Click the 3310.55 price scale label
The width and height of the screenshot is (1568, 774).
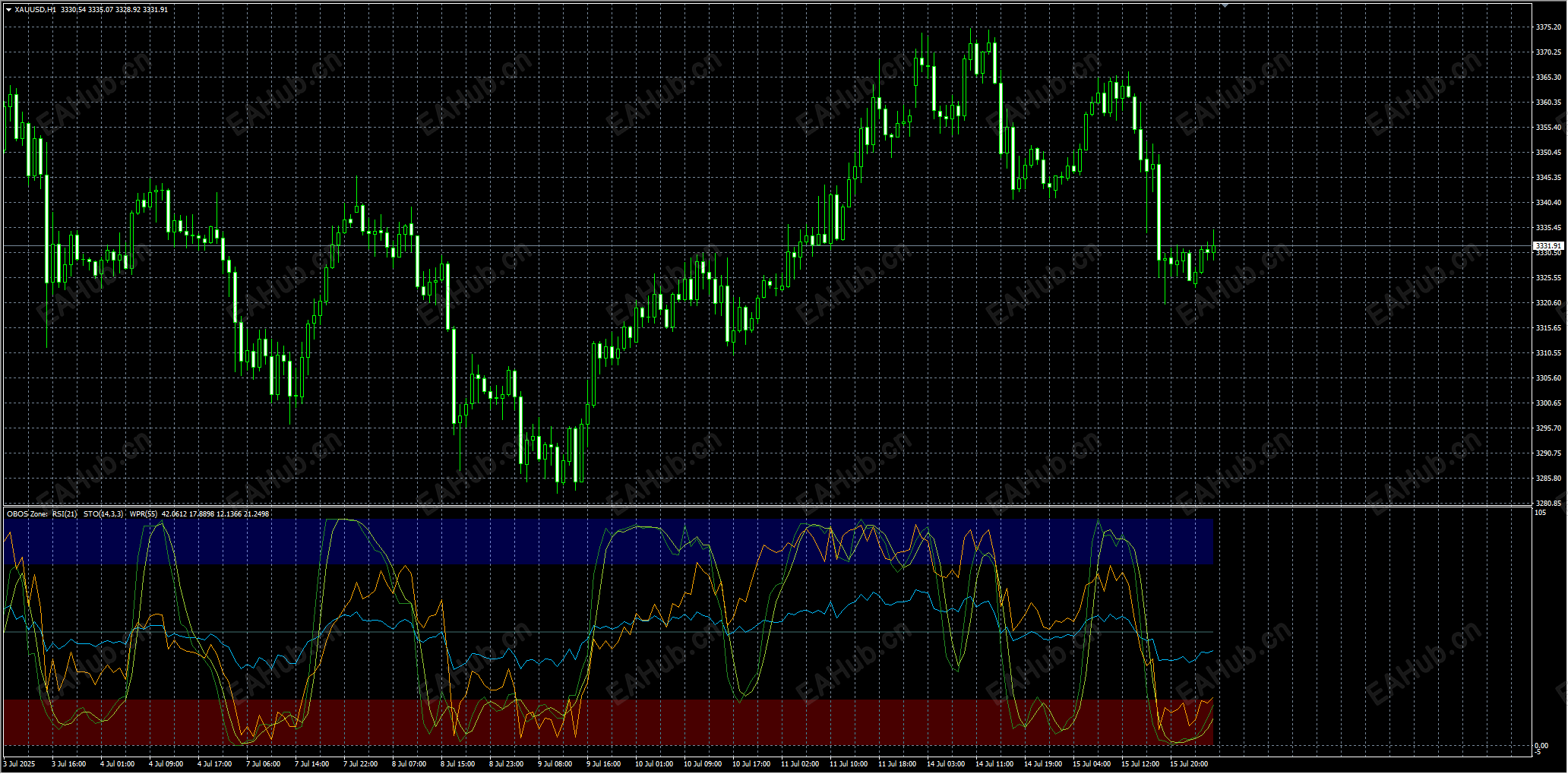1548,353
